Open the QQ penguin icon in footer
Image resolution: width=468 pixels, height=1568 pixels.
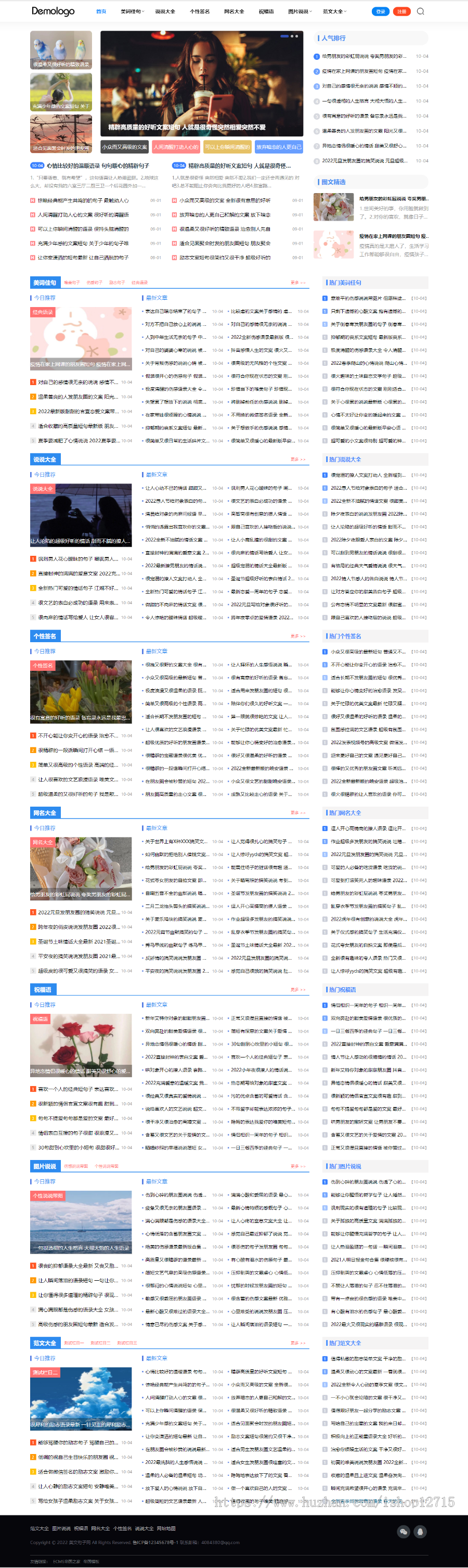421,1531
